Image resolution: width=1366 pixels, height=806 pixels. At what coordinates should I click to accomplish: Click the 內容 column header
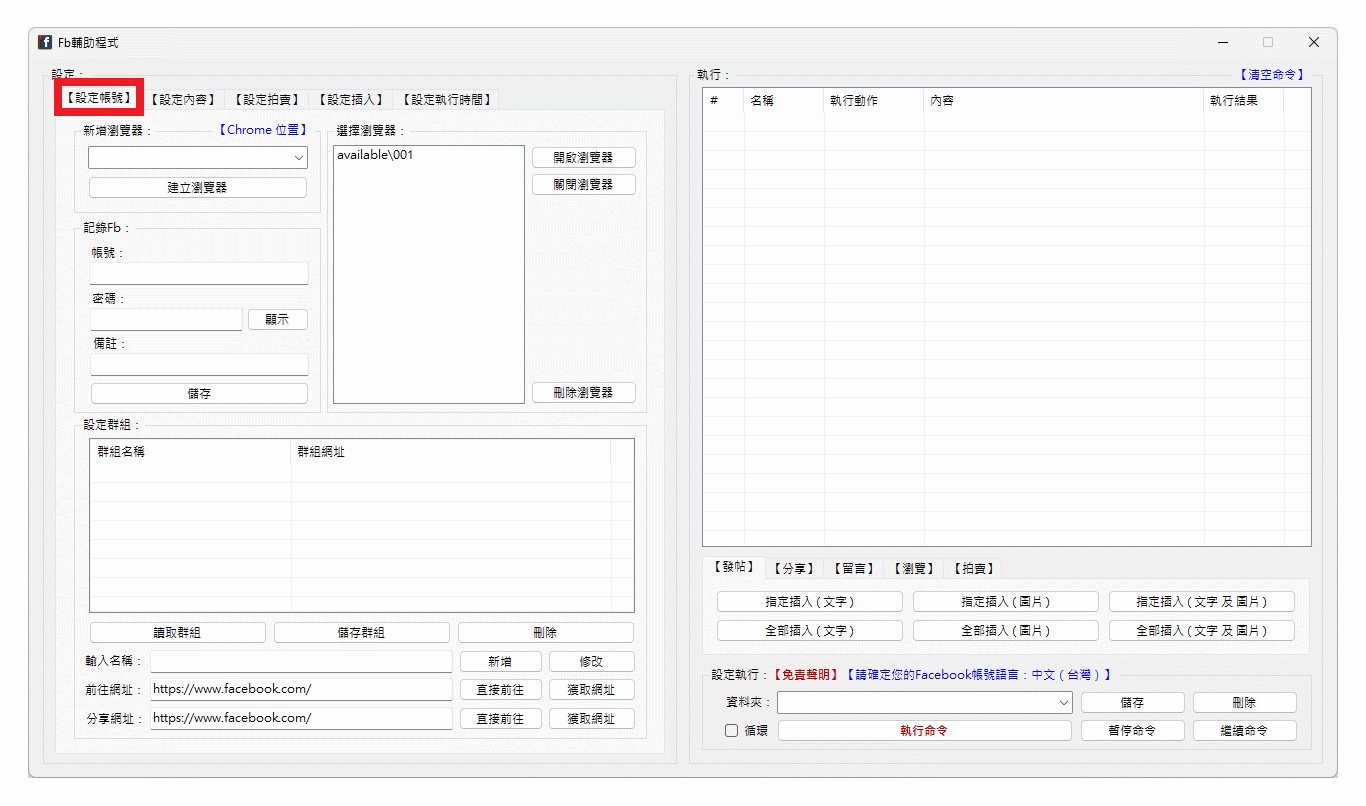coord(1064,101)
